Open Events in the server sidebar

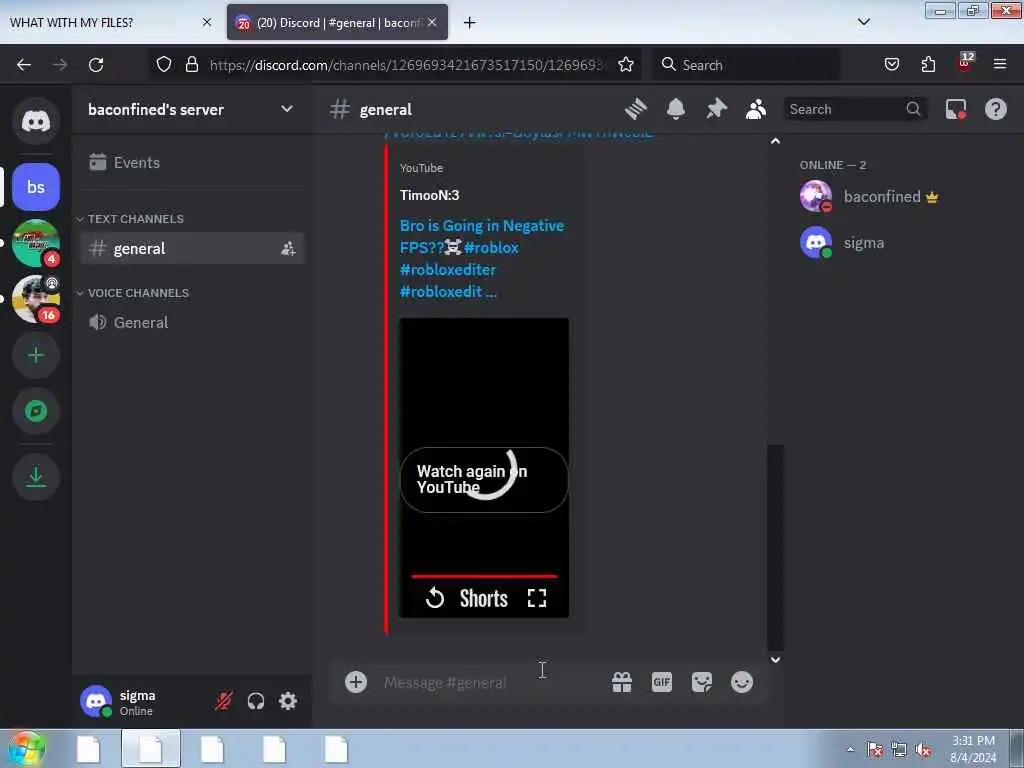(x=191, y=163)
